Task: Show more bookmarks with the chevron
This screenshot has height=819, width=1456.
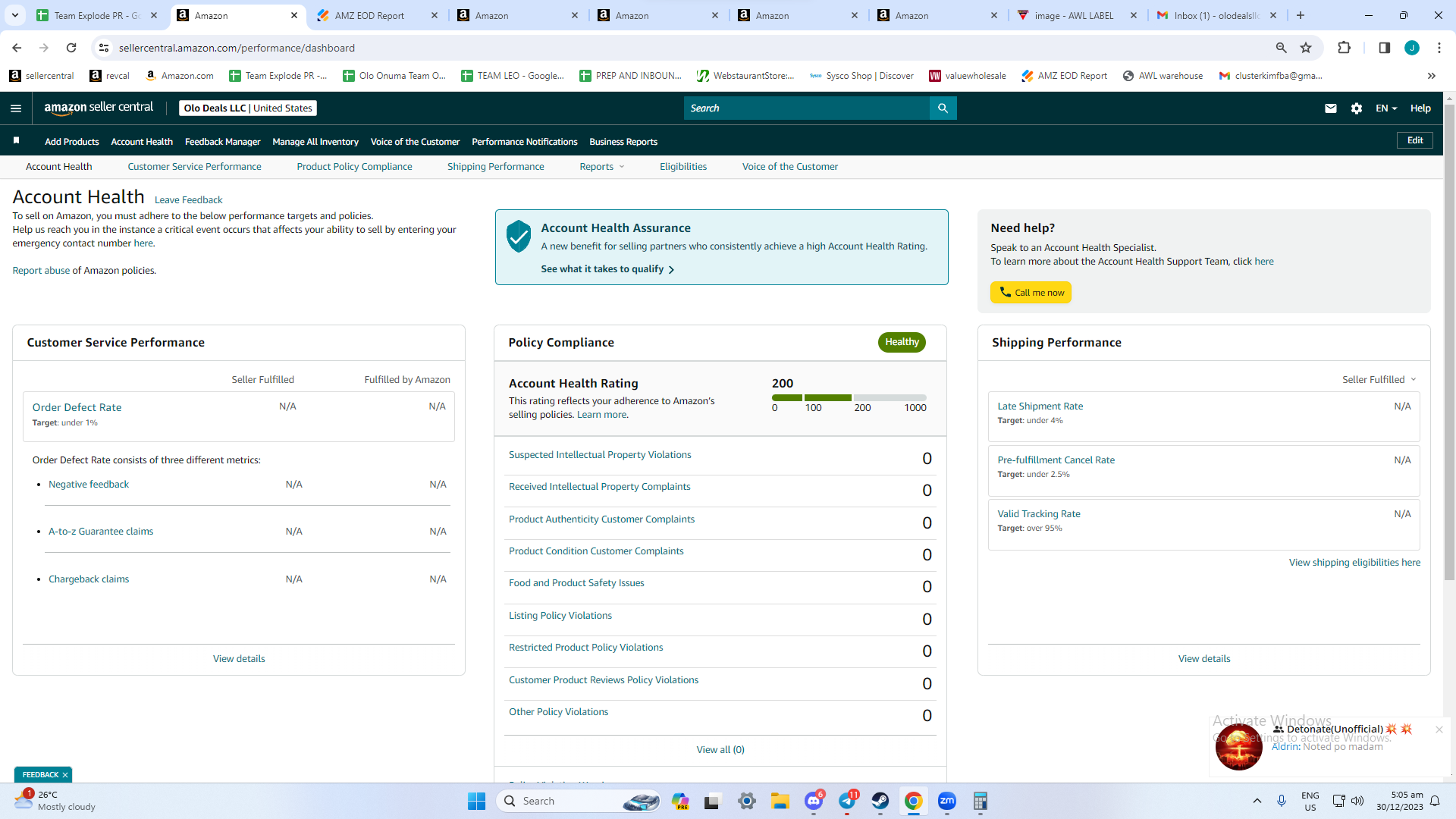Action: (1432, 76)
